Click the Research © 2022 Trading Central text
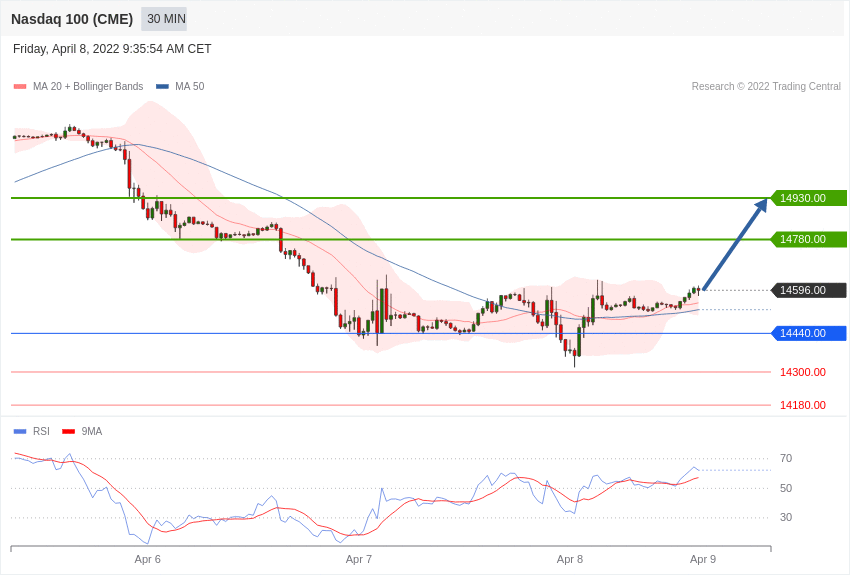The width and height of the screenshot is (850, 576). pos(766,87)
